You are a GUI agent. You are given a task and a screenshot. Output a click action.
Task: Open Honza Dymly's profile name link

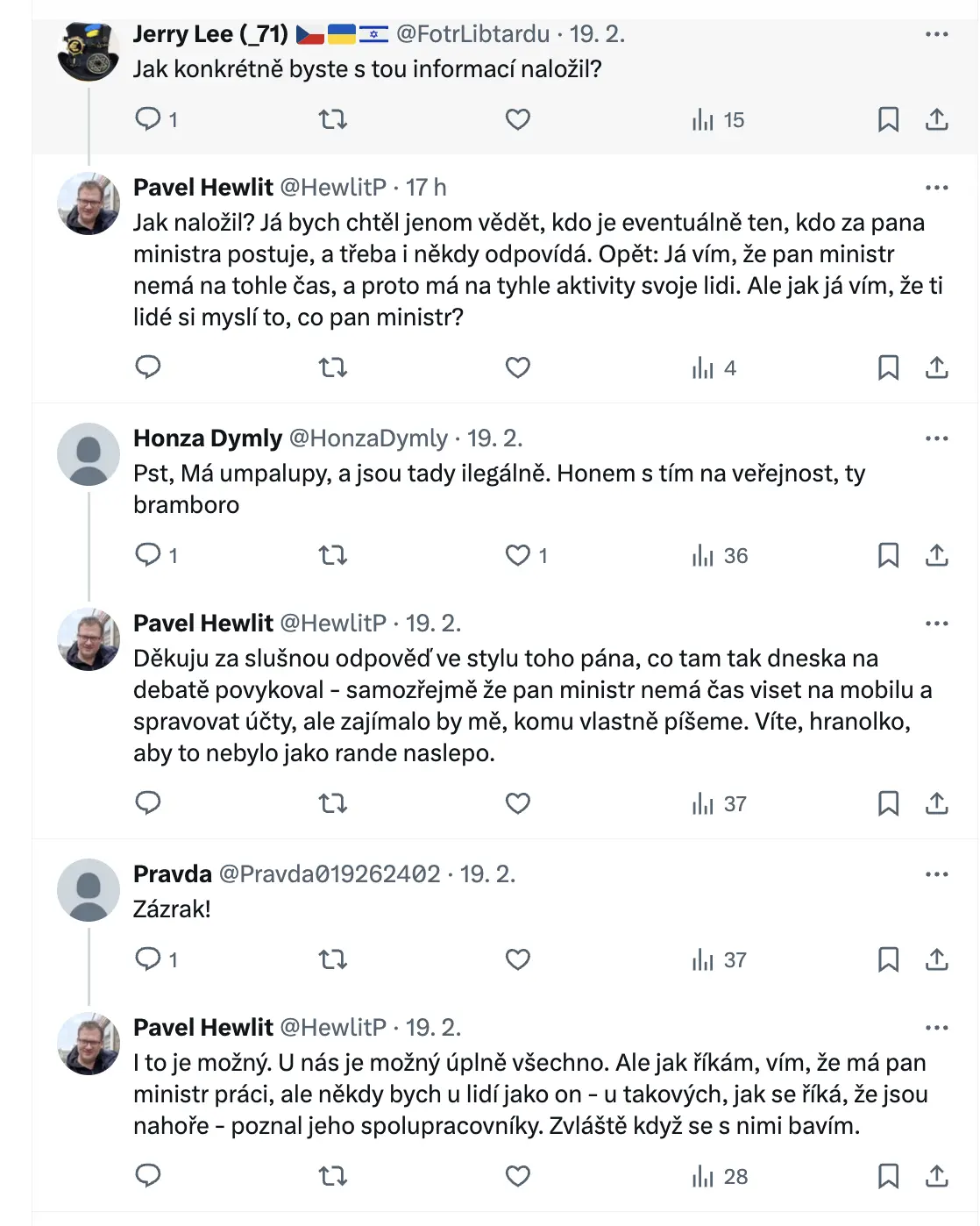coord(208,438)
